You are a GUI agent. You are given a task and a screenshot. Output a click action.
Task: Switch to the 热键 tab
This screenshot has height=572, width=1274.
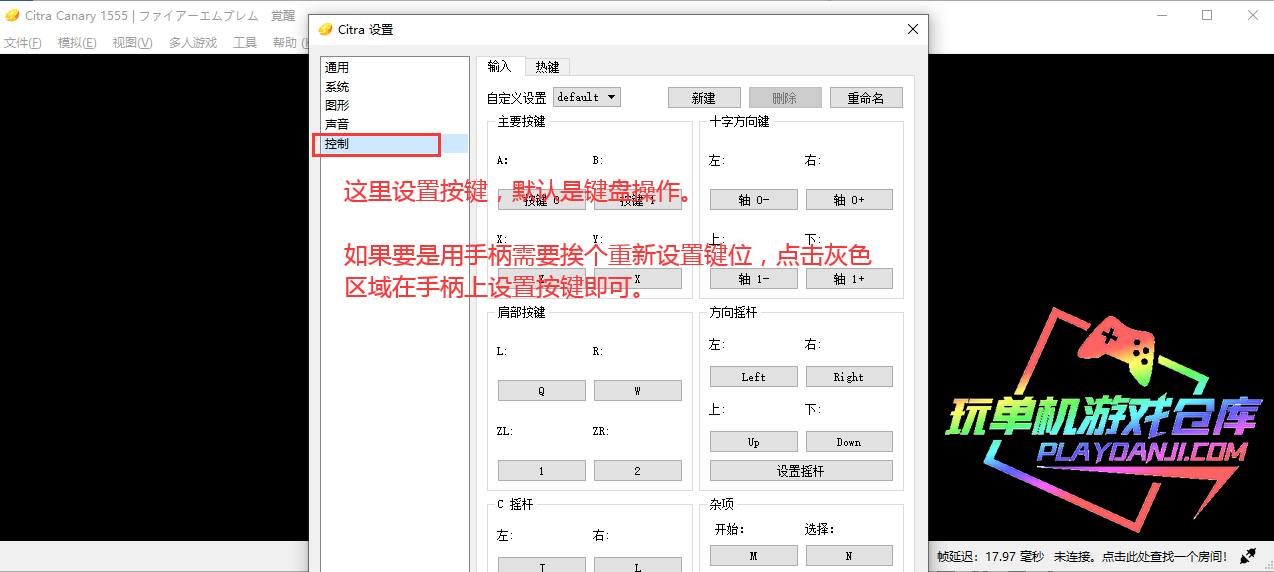(x=547, y=67)
